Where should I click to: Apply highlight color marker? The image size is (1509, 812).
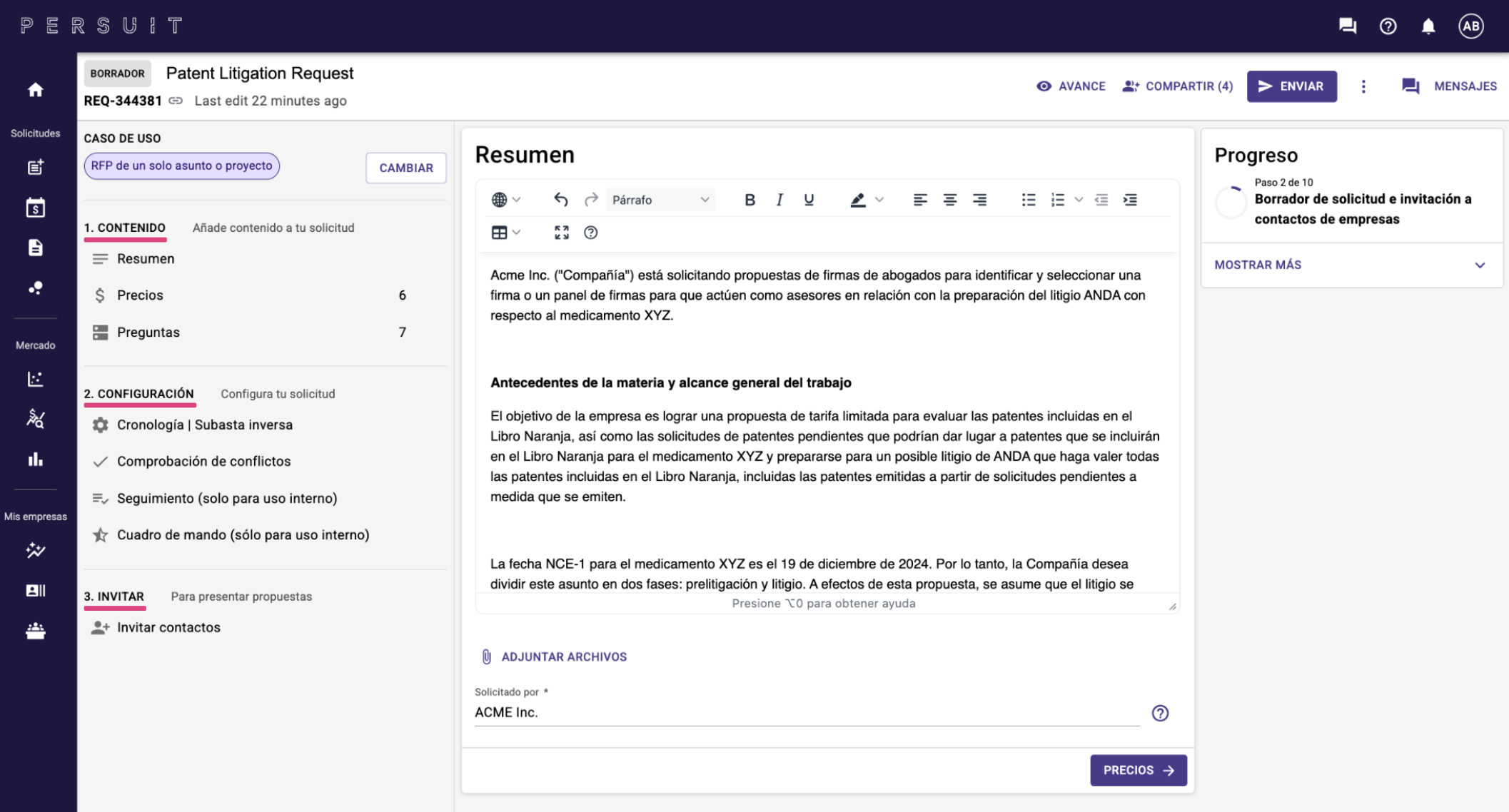[x=857, y=200]
